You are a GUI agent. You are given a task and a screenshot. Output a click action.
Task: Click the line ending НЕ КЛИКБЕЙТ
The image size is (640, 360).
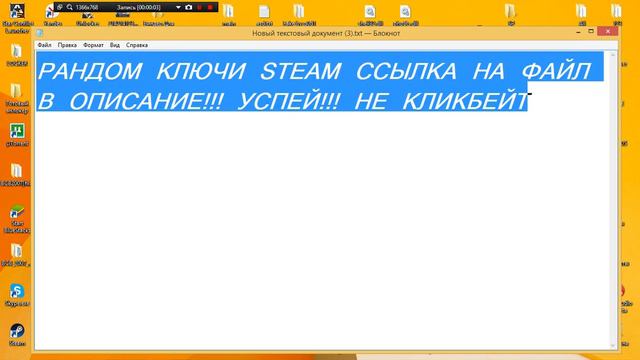click(x=282, y=100)
